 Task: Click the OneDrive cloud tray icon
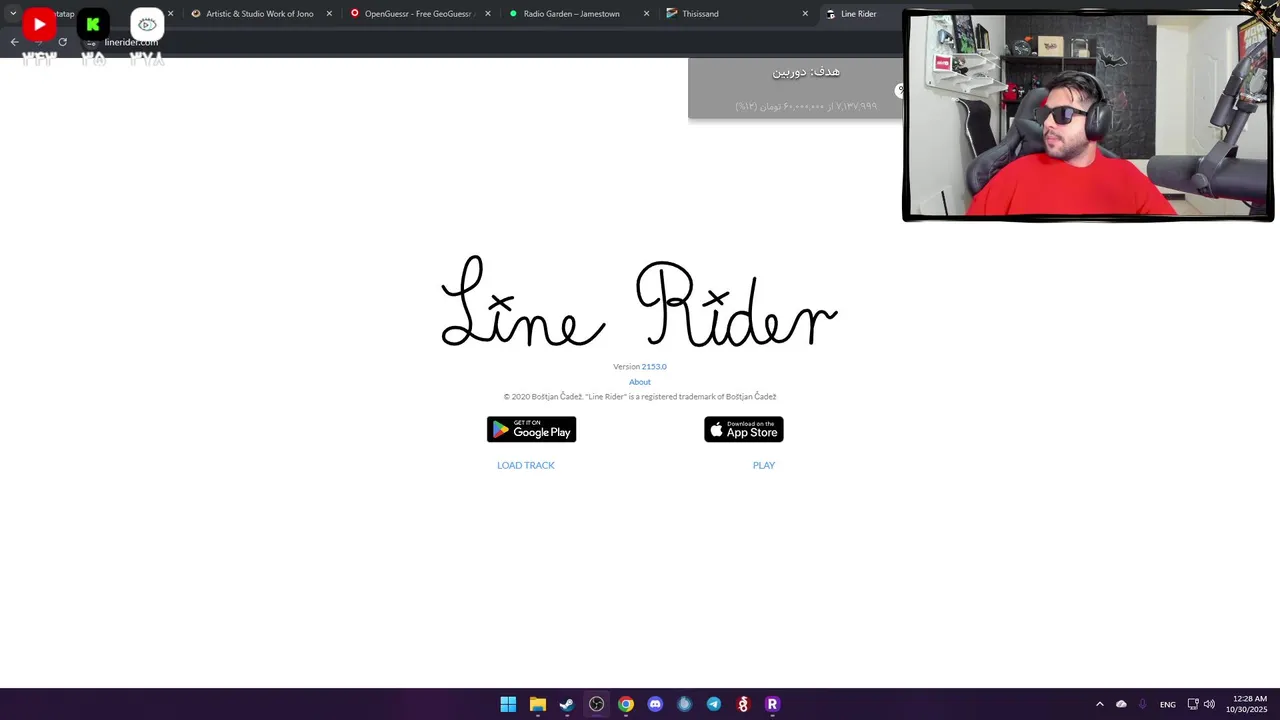click(1121, 704)
